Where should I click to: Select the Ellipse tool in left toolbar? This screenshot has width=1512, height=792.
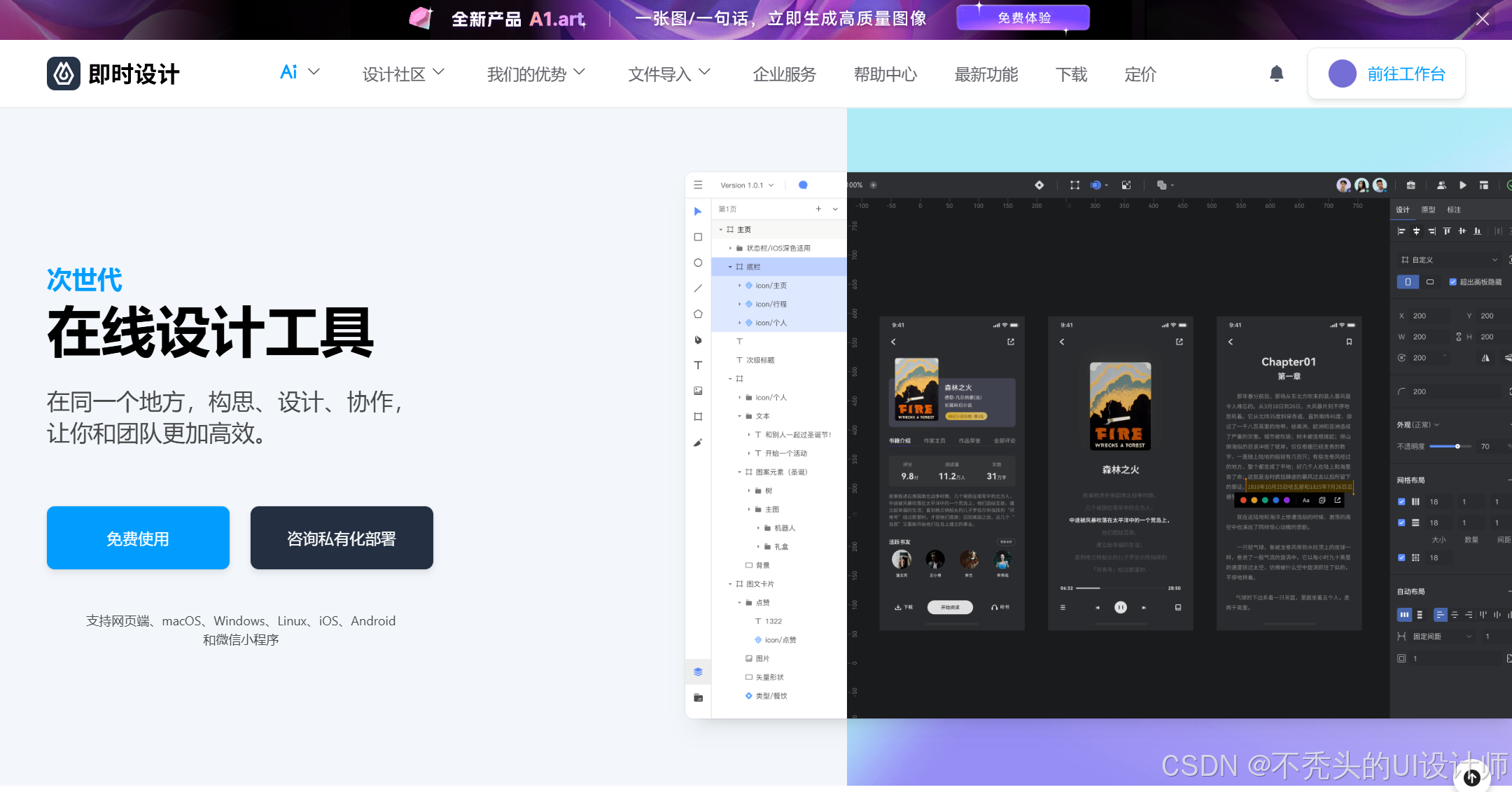pos(698,263)
